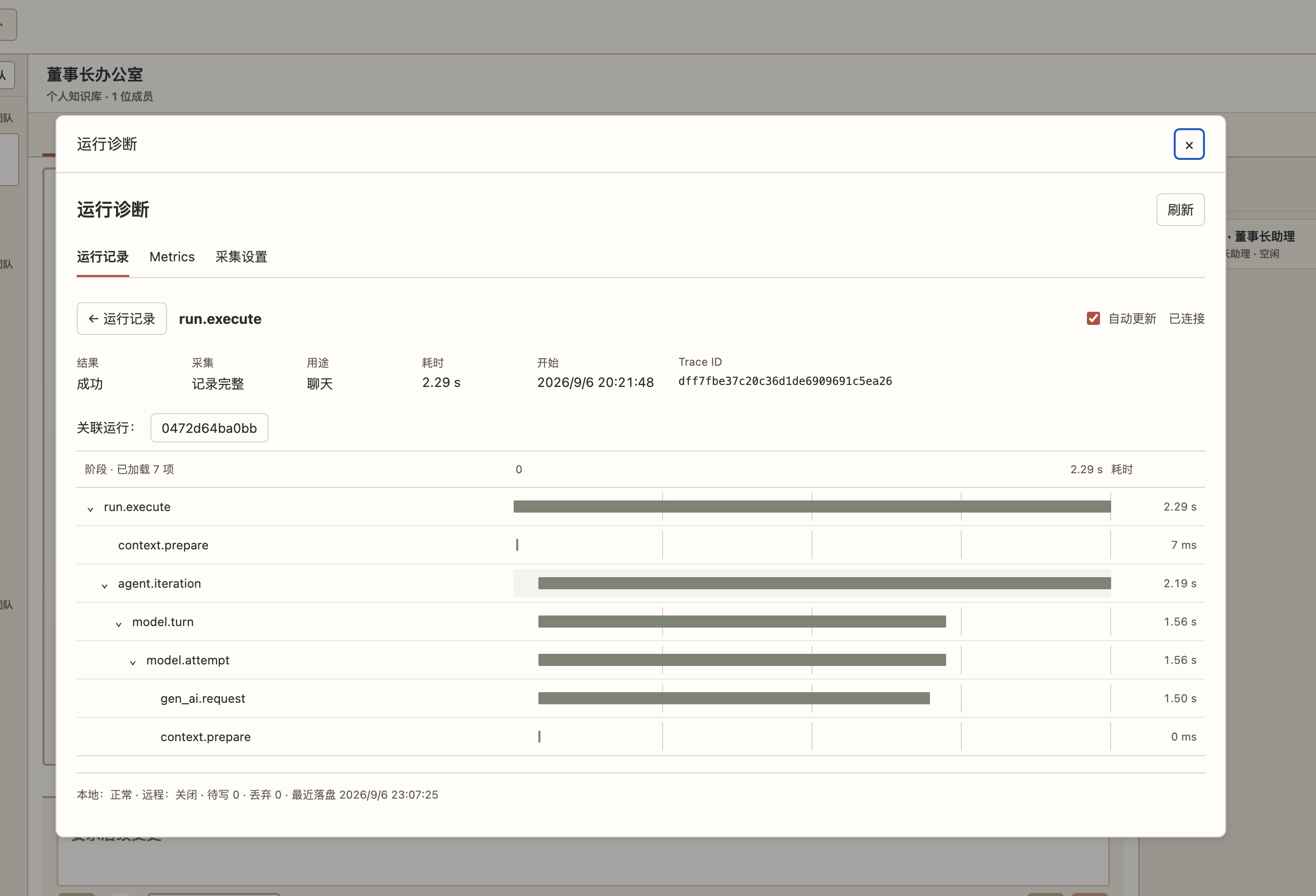Select the model.attempt stage row
Screen dimensions: 1316x896
click(640, 660)
